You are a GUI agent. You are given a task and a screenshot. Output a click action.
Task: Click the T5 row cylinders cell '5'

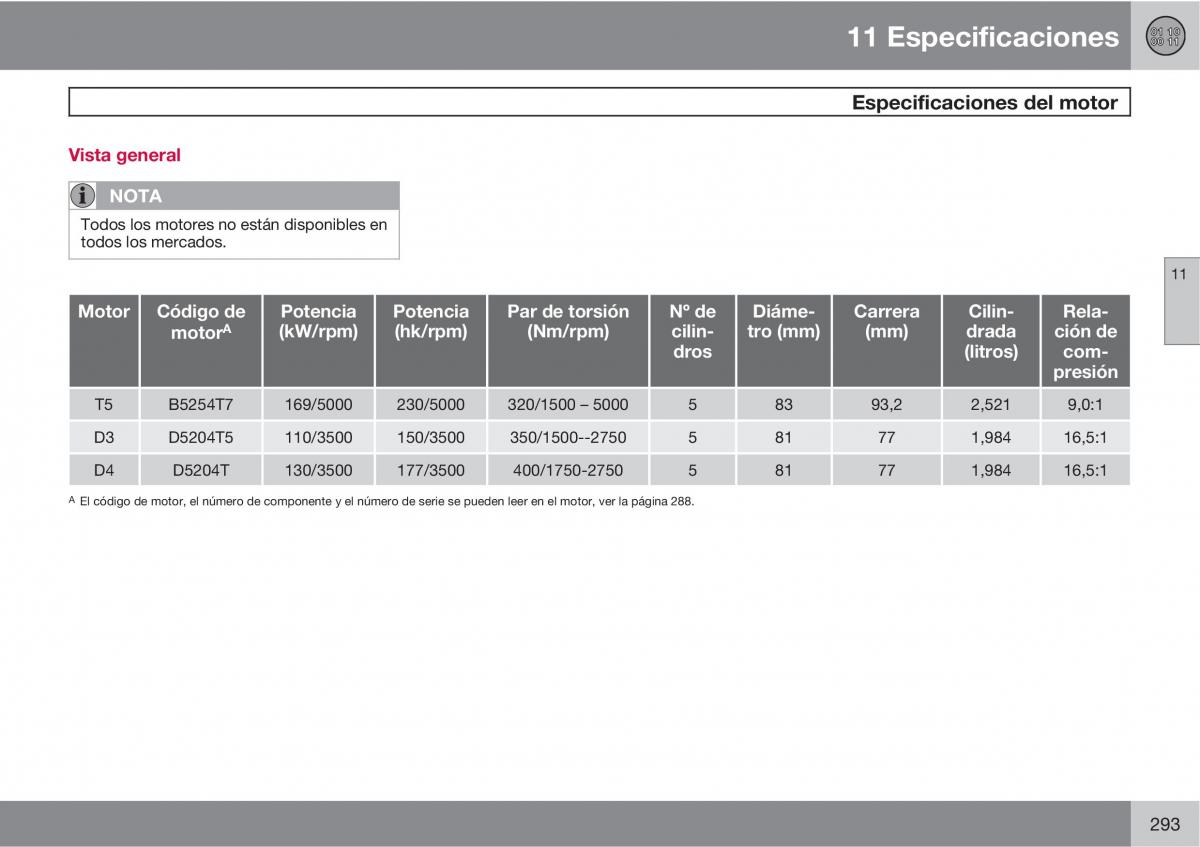[x=692, y=405]
